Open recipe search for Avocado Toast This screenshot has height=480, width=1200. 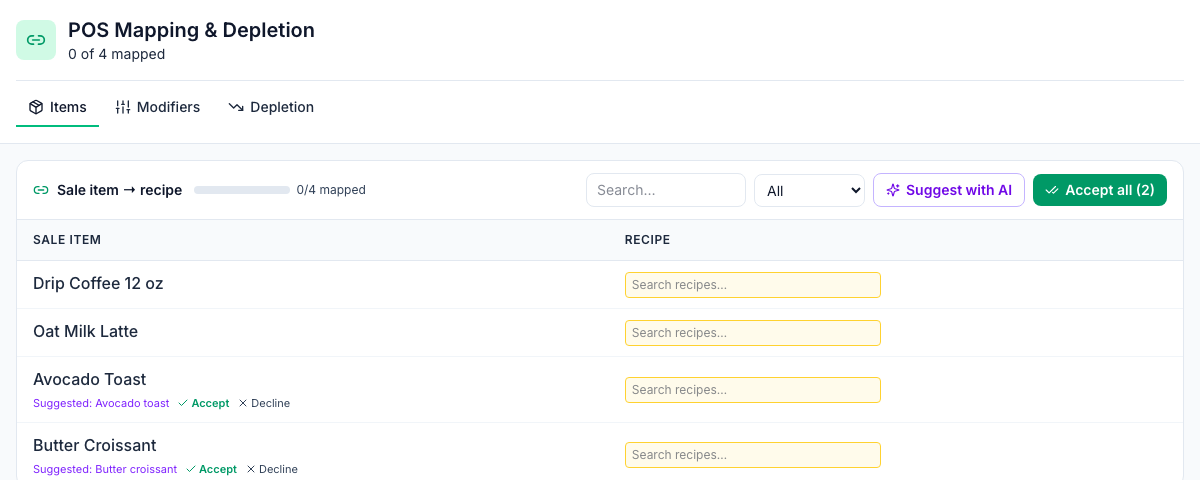point(753,390)
